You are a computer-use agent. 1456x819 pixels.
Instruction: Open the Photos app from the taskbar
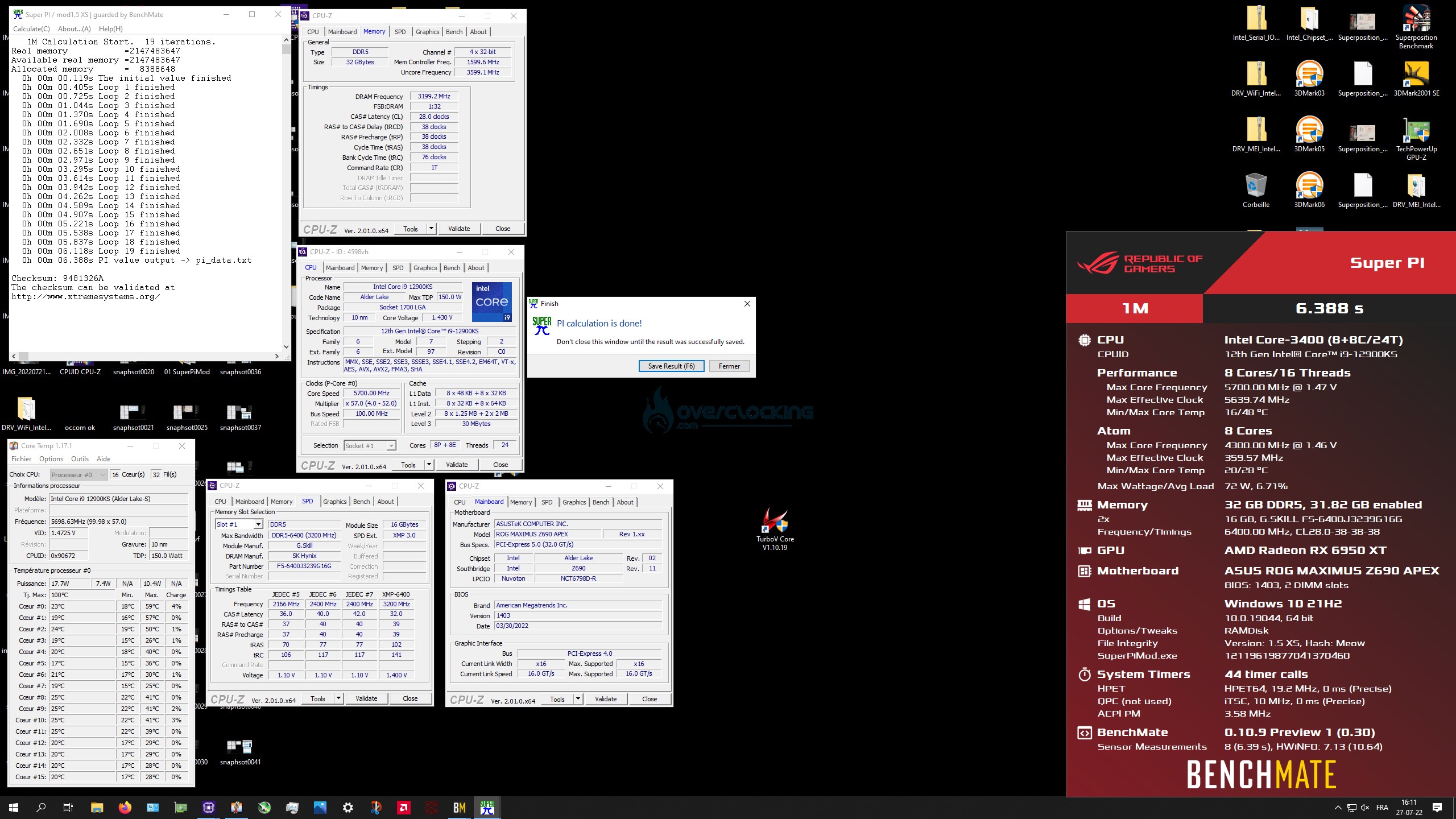tap(320, 808)
